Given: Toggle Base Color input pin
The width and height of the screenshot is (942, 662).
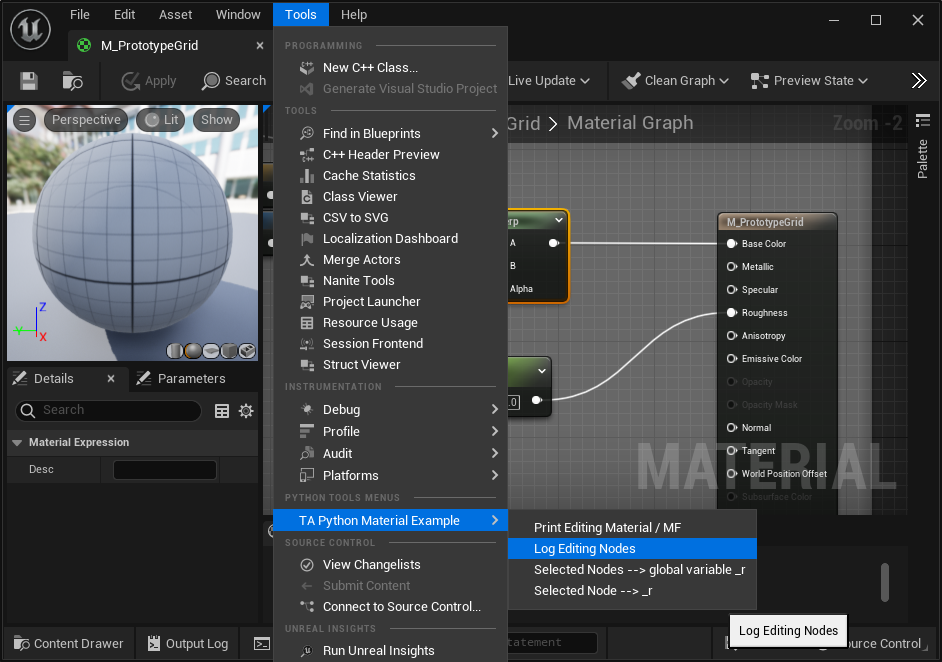Looking at the screenshot, I should pos(732,243).
